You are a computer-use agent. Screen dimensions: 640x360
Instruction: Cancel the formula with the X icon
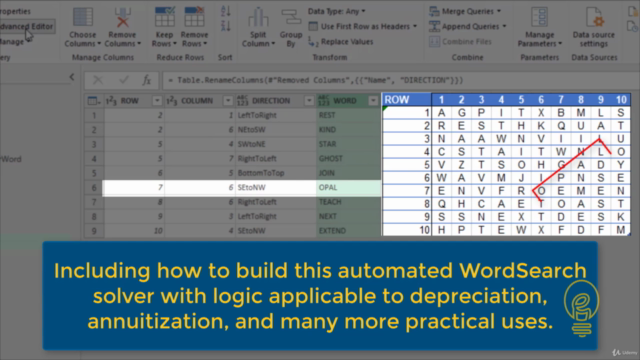point(98,80)
